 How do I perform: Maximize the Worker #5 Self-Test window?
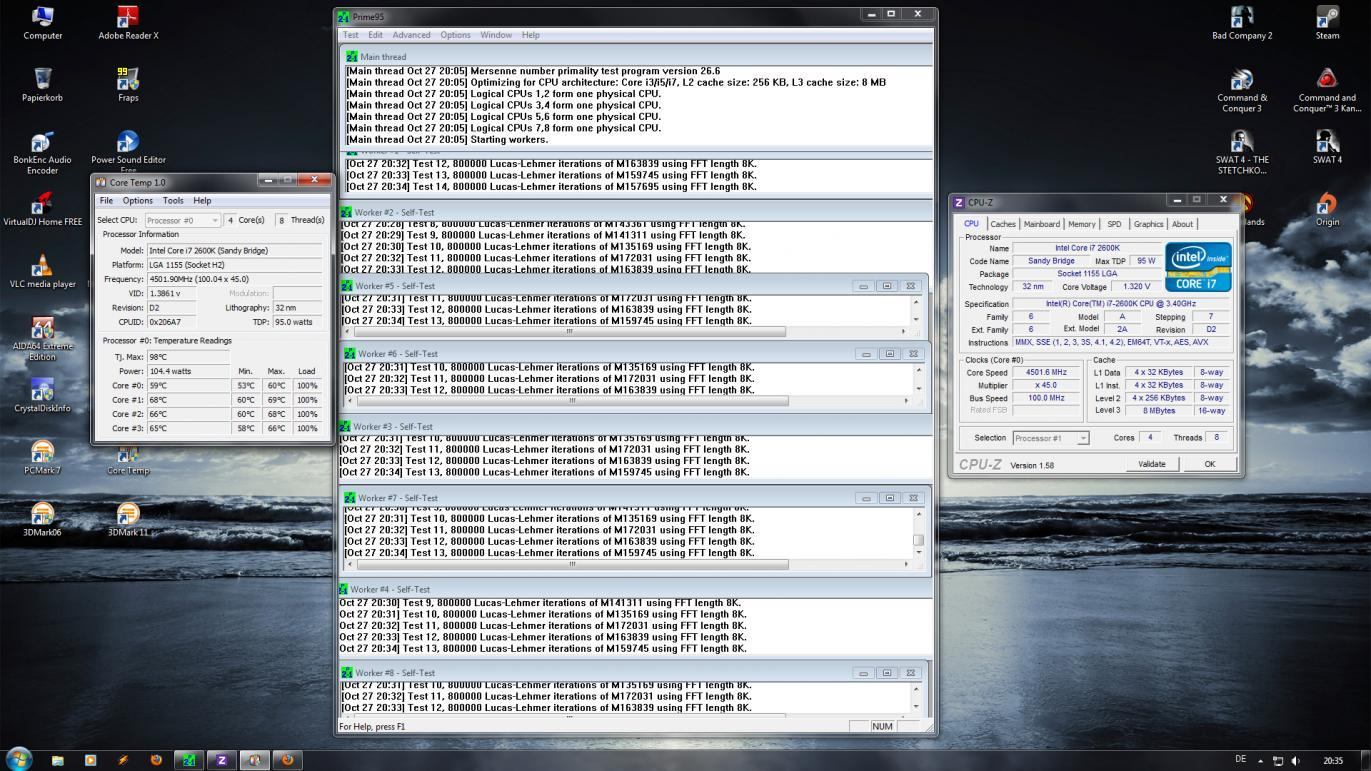coord(886,286)
